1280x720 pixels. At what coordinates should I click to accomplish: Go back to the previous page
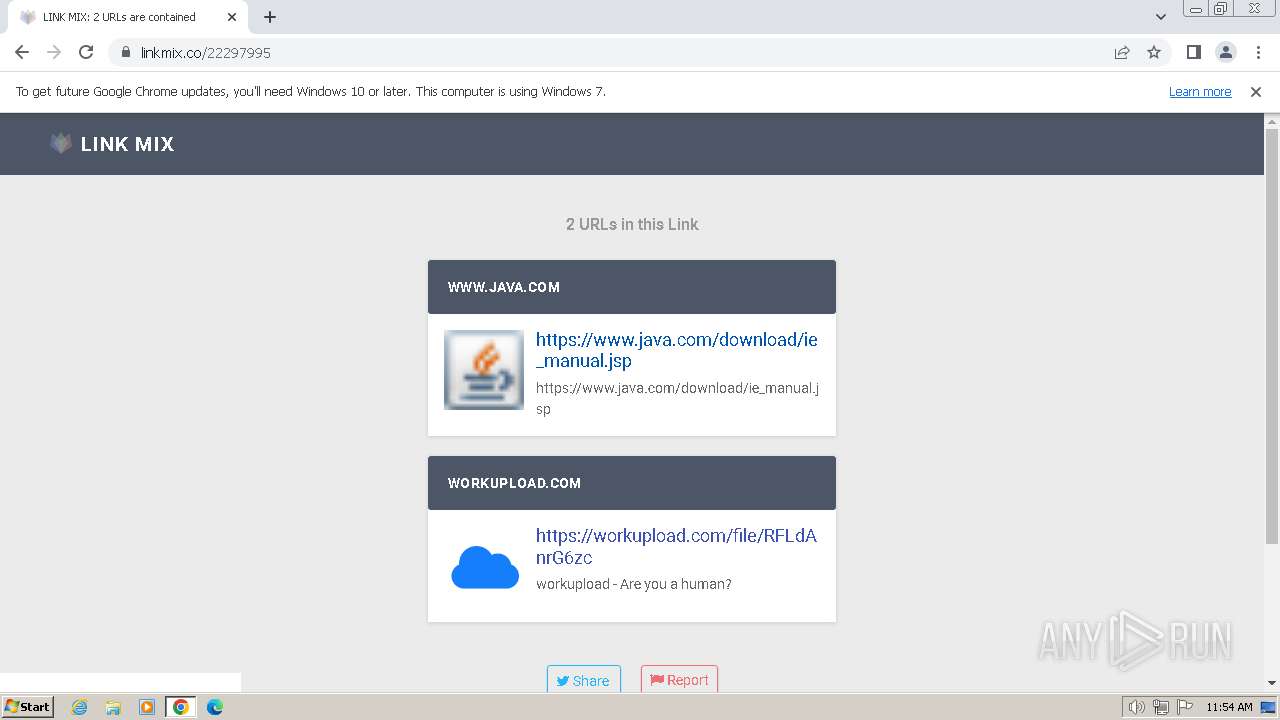click(x=22, y=52)
